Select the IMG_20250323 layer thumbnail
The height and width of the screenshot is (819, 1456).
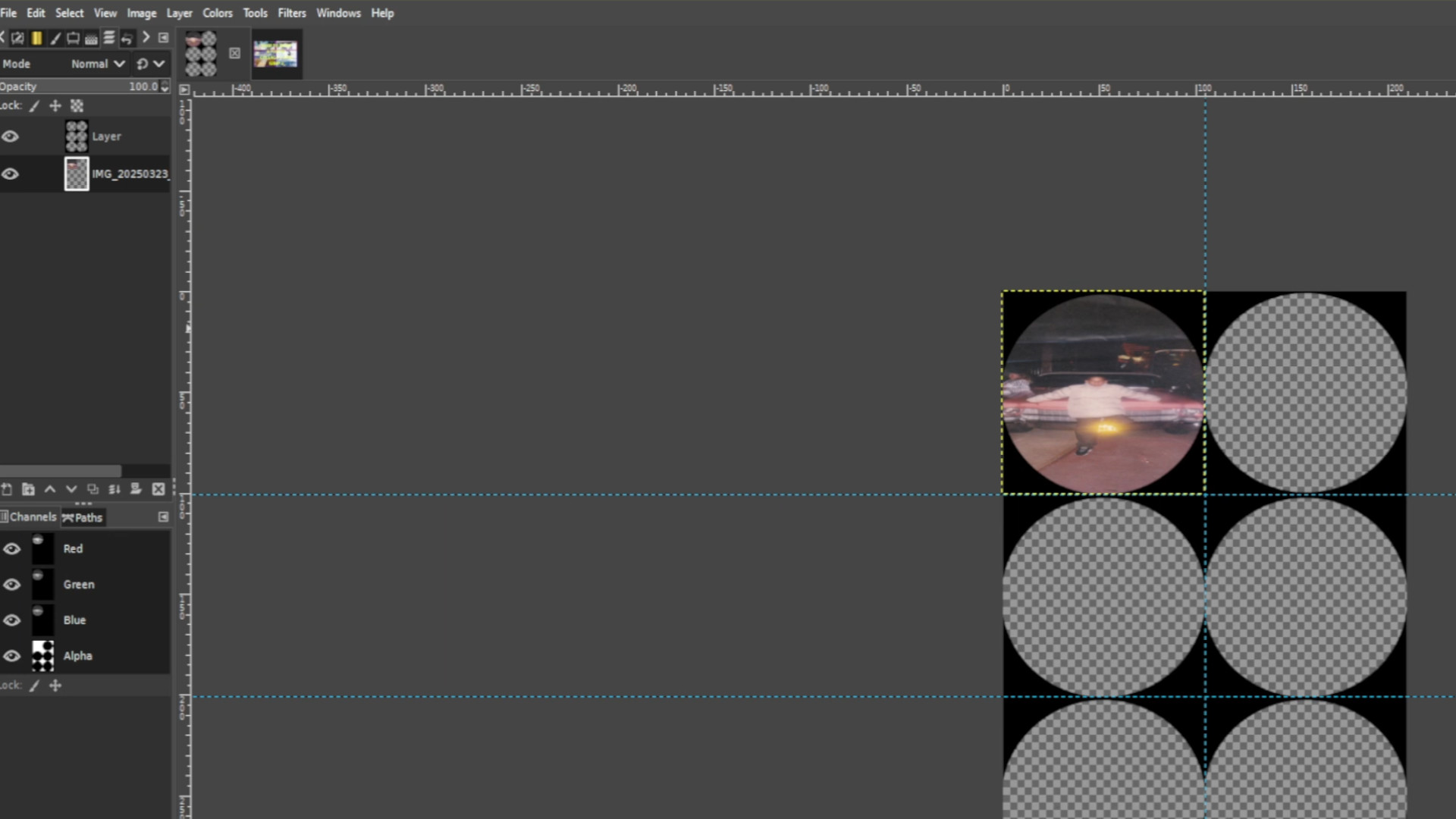(77, 174)
